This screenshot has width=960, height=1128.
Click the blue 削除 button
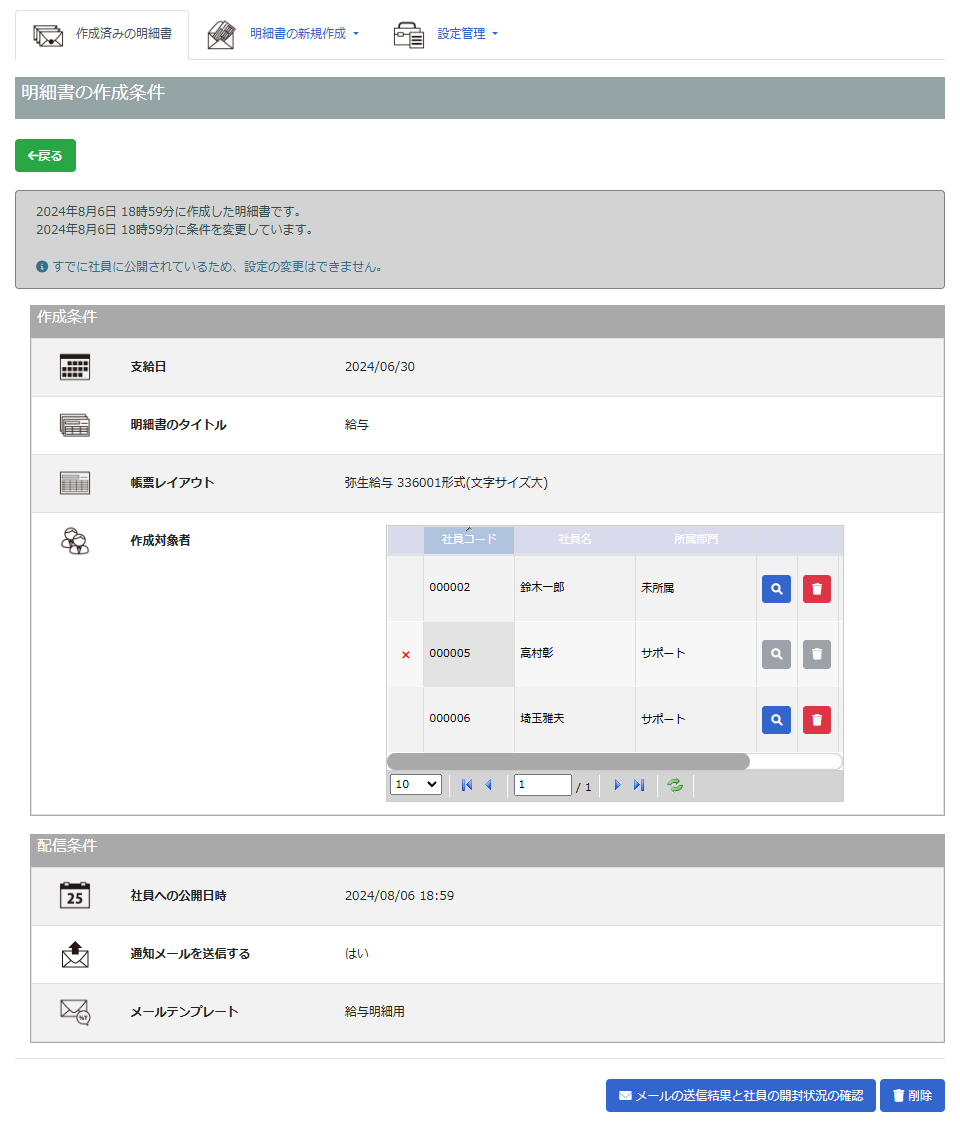pyautogui.click(x=911, y=1095)
